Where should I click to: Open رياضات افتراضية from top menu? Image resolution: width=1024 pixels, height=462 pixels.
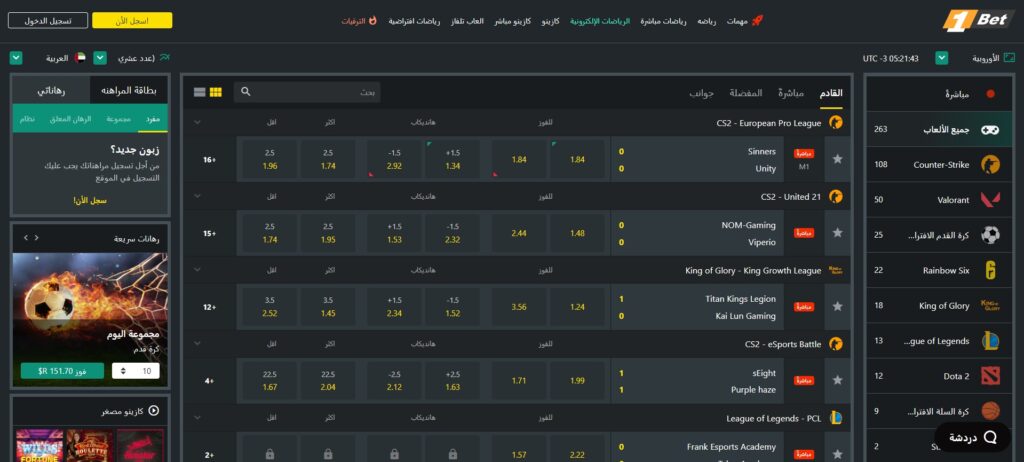pyautogui.click(x=414, y=21)
